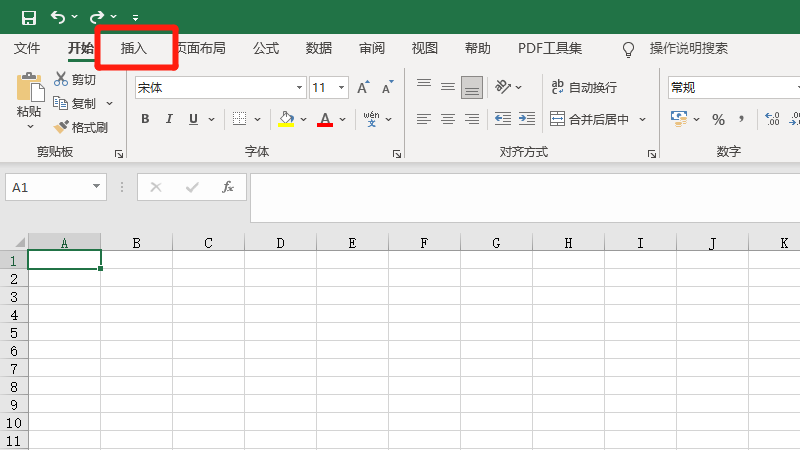The width and height of the screenshot is (800, 450).
Task: Select the Format Painter (格式刷) tool
Action: (61, 127)
